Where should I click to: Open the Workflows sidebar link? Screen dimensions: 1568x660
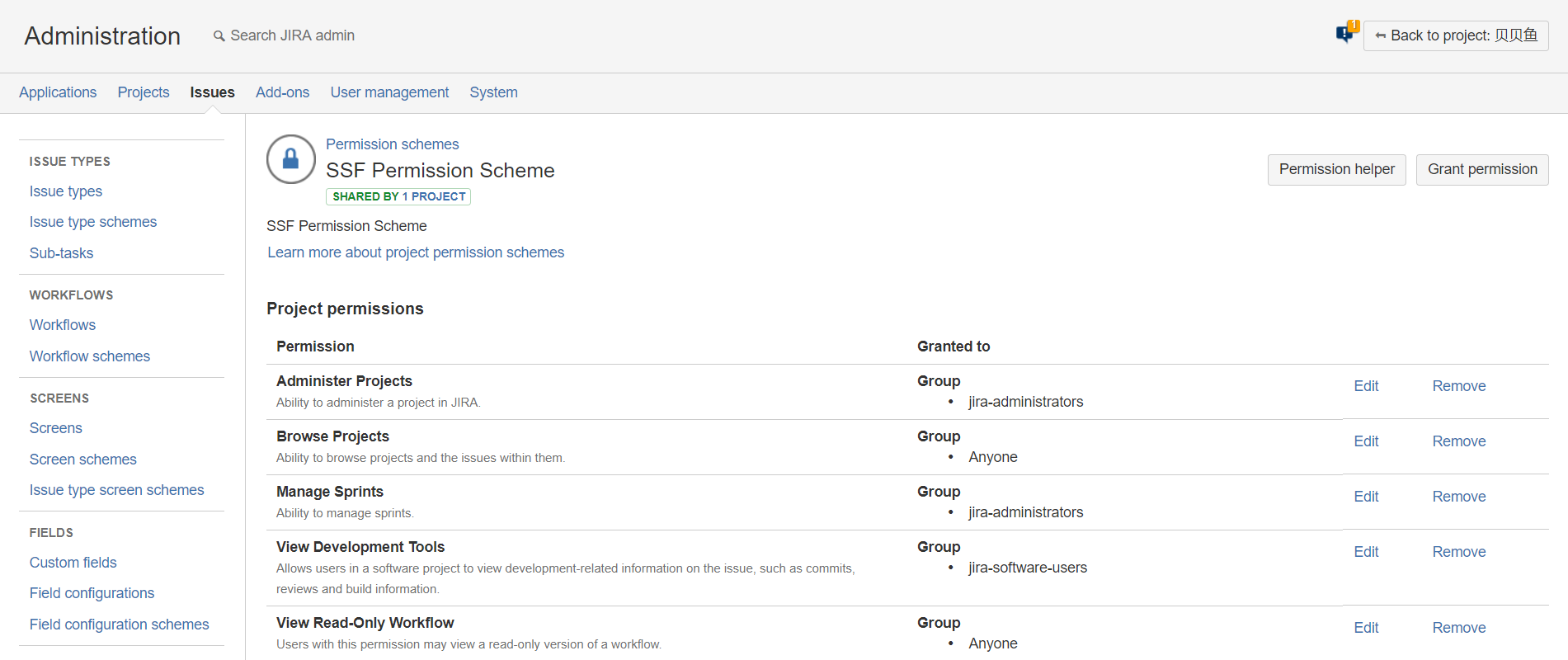click(x=63, y=325)
